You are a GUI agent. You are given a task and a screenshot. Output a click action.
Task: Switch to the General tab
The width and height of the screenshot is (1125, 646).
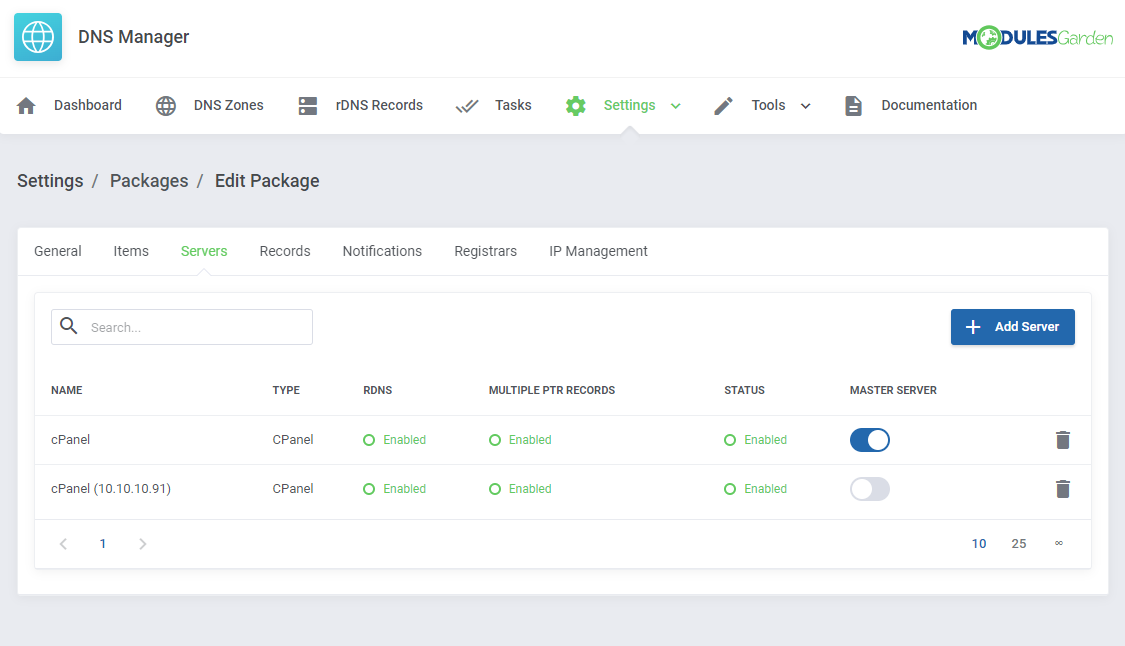click(57, 251)
